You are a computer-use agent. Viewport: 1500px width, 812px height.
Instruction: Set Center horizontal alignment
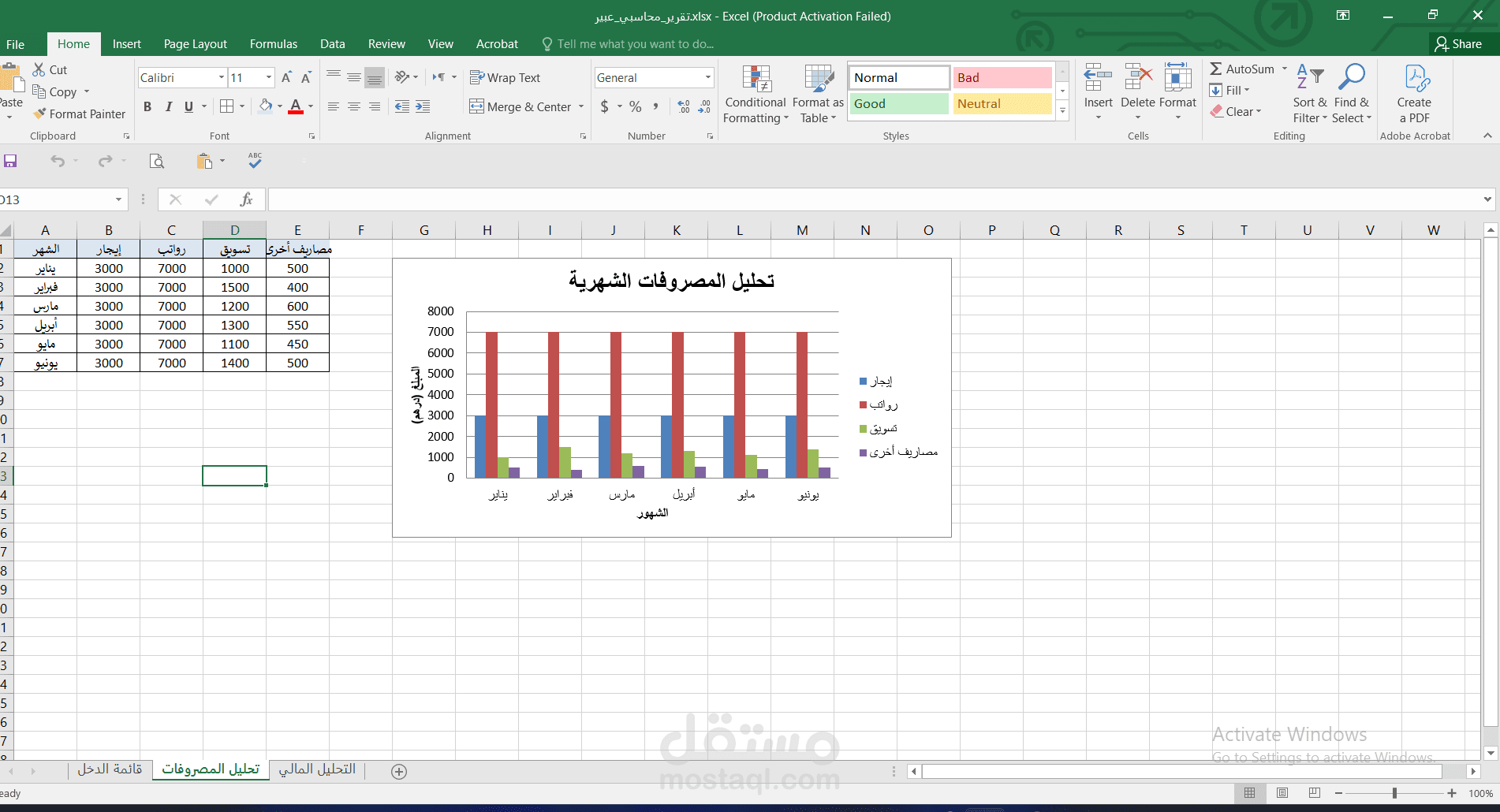pos(354,106)
